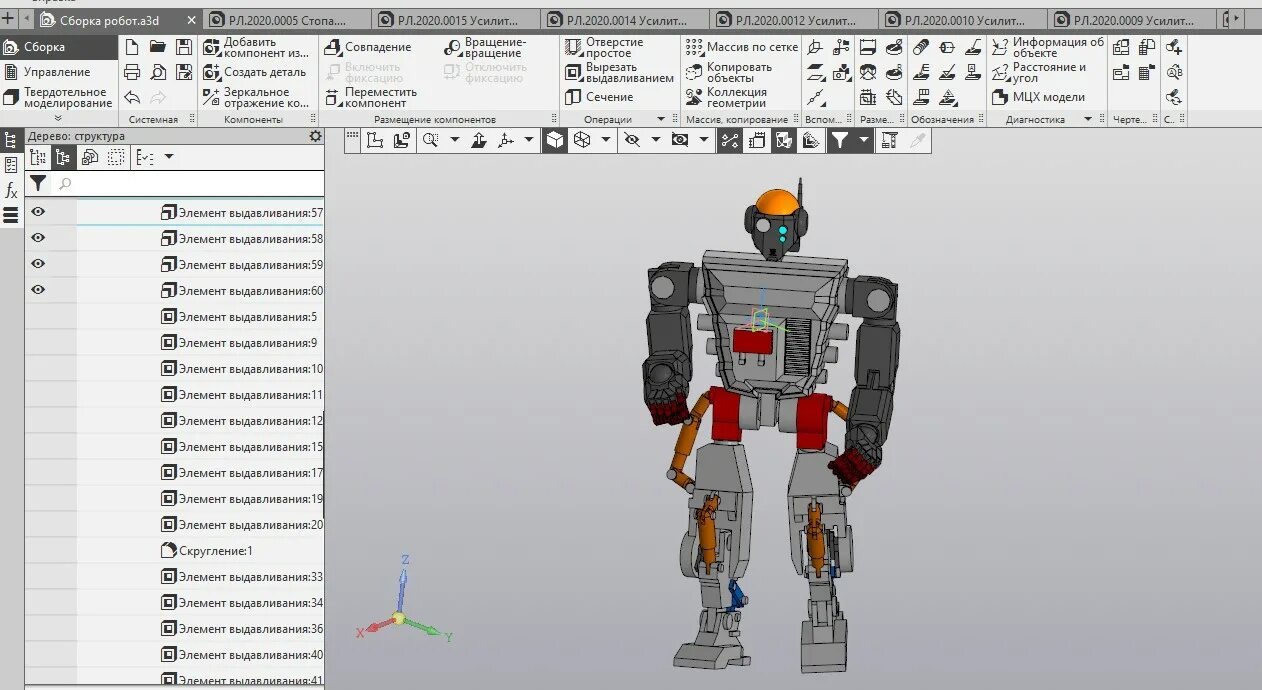
Task: Switch to РЛ.2020.0012 Усилит tab
Action: 794,20
